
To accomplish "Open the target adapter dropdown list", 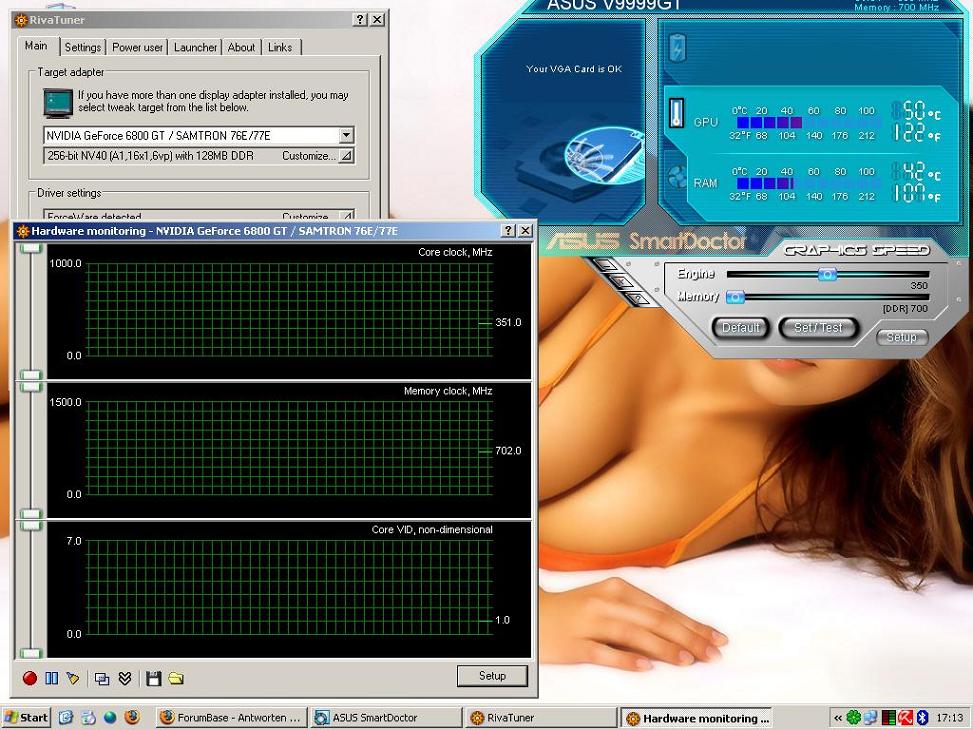I will pos(346,135).
